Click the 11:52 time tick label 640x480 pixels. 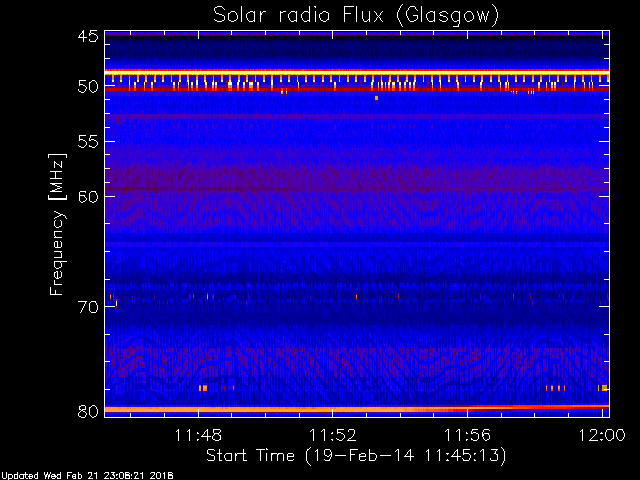click(333, 435)
